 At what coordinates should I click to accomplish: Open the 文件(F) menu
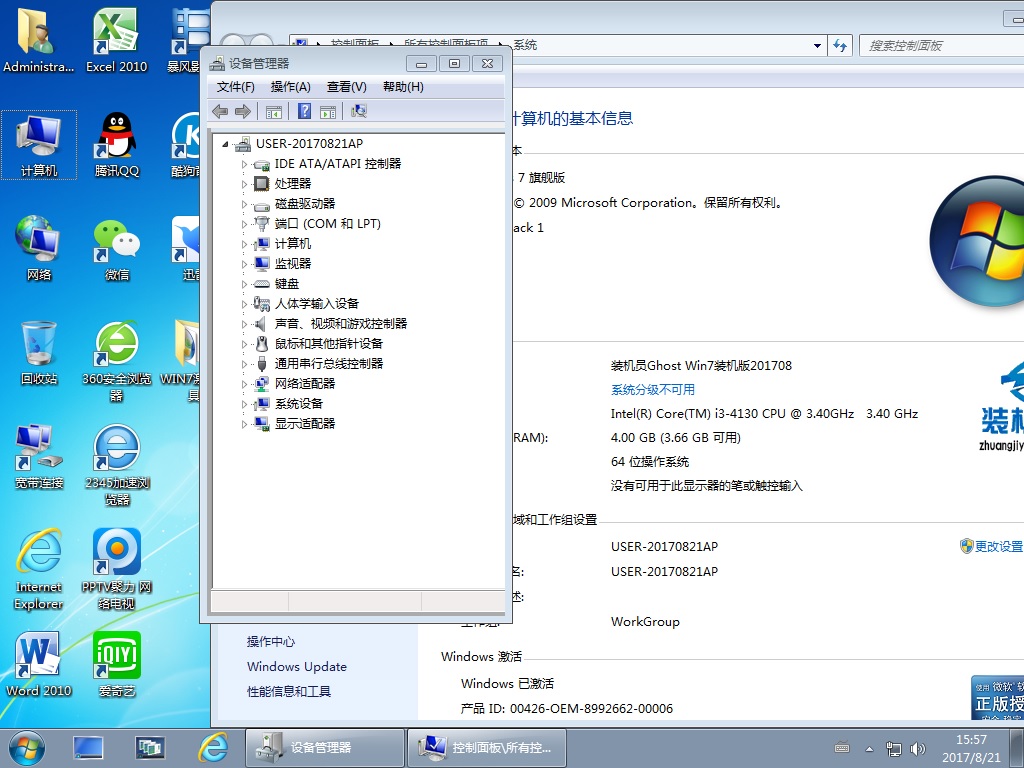coord(236,87)
